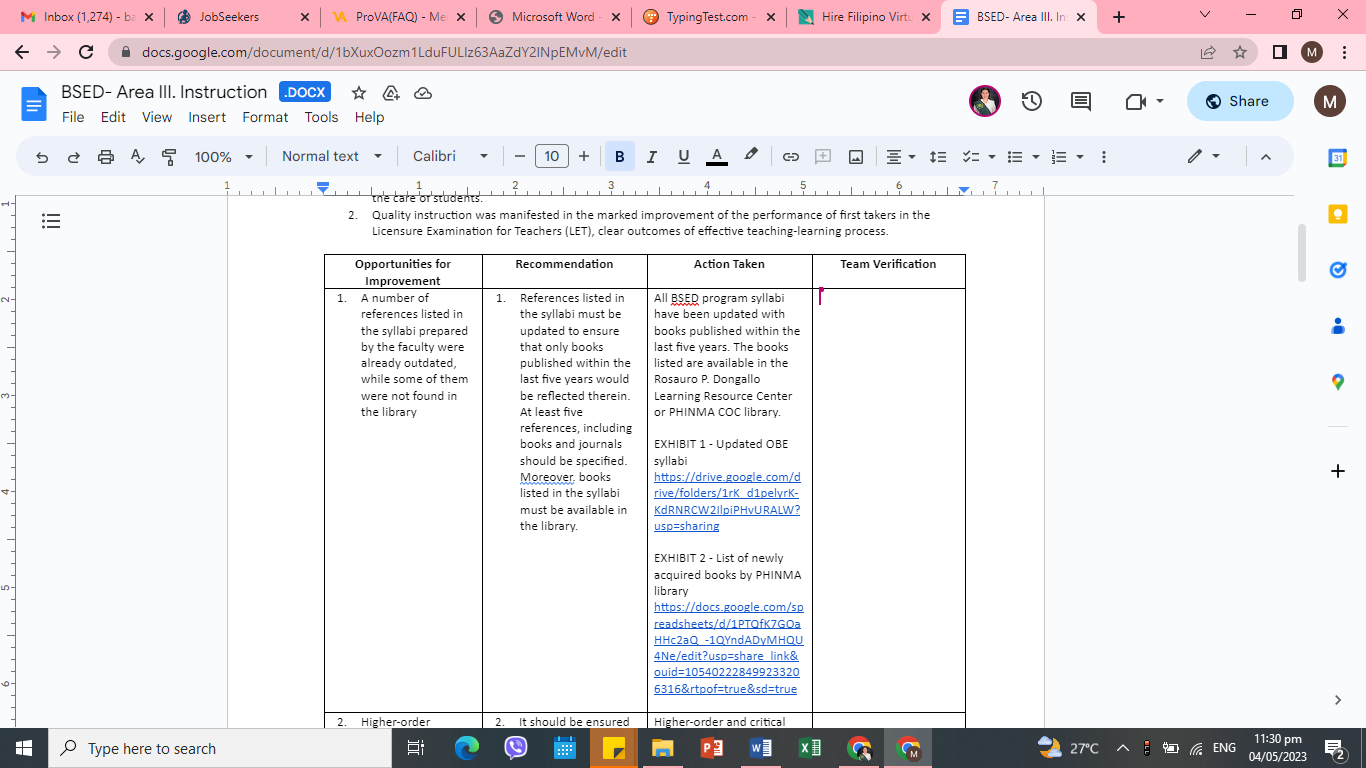
Task: Open the newly acquired books spreadsheet link
Action: click(x=728, y=648)
